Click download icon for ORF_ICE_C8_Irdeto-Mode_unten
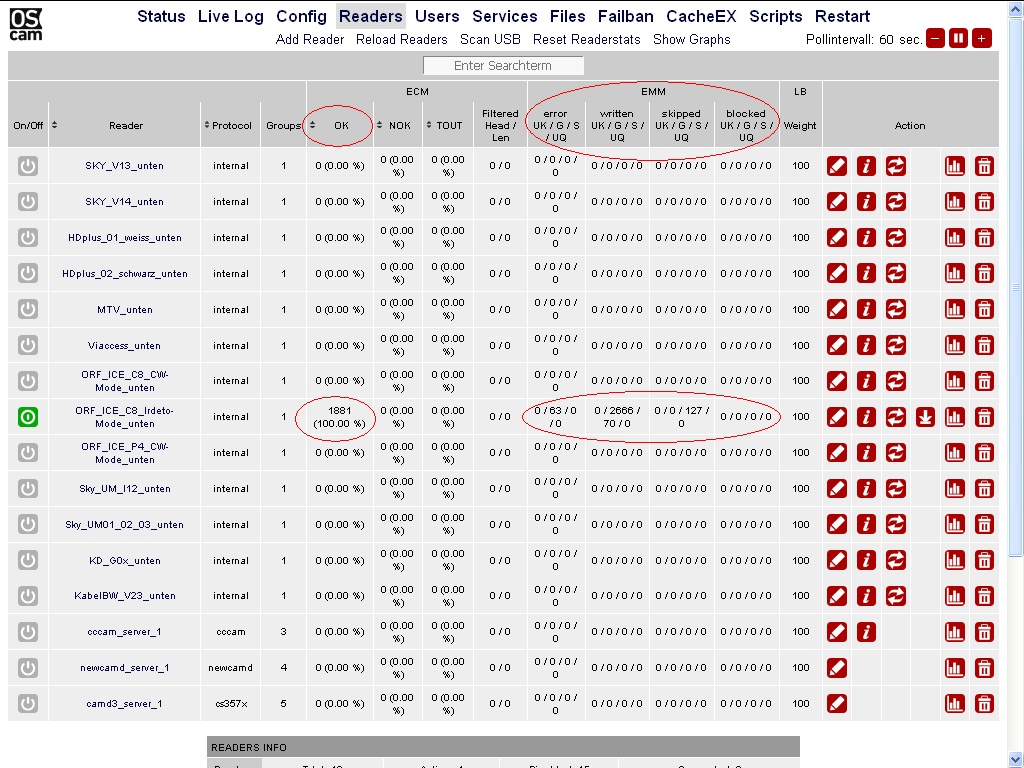This screenshot has width=1024, height=768. 925,417
